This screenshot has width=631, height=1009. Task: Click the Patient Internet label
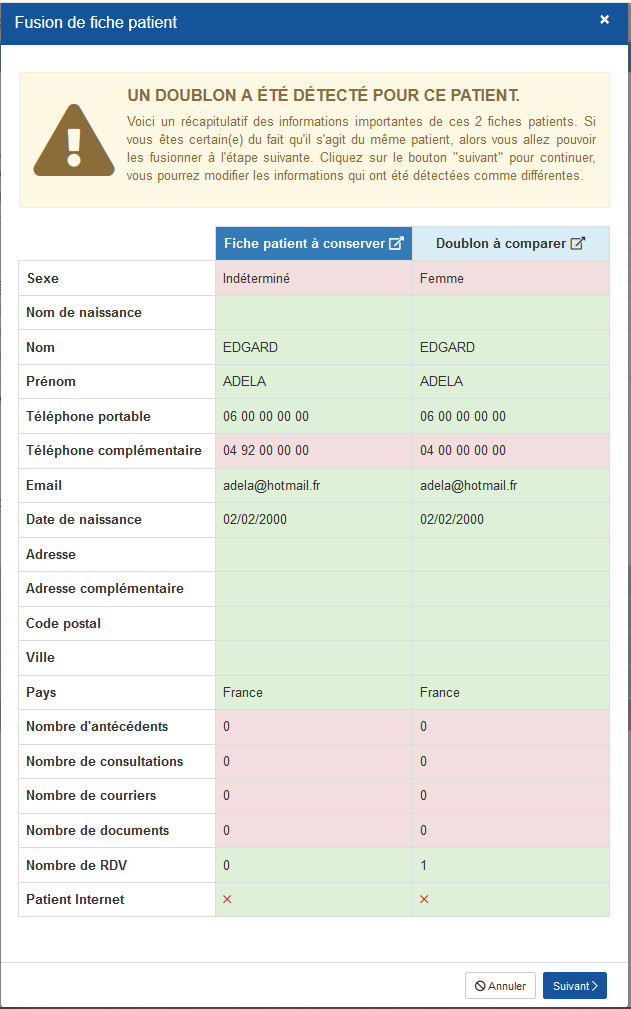pyautogui.click(x=75, y=899)
